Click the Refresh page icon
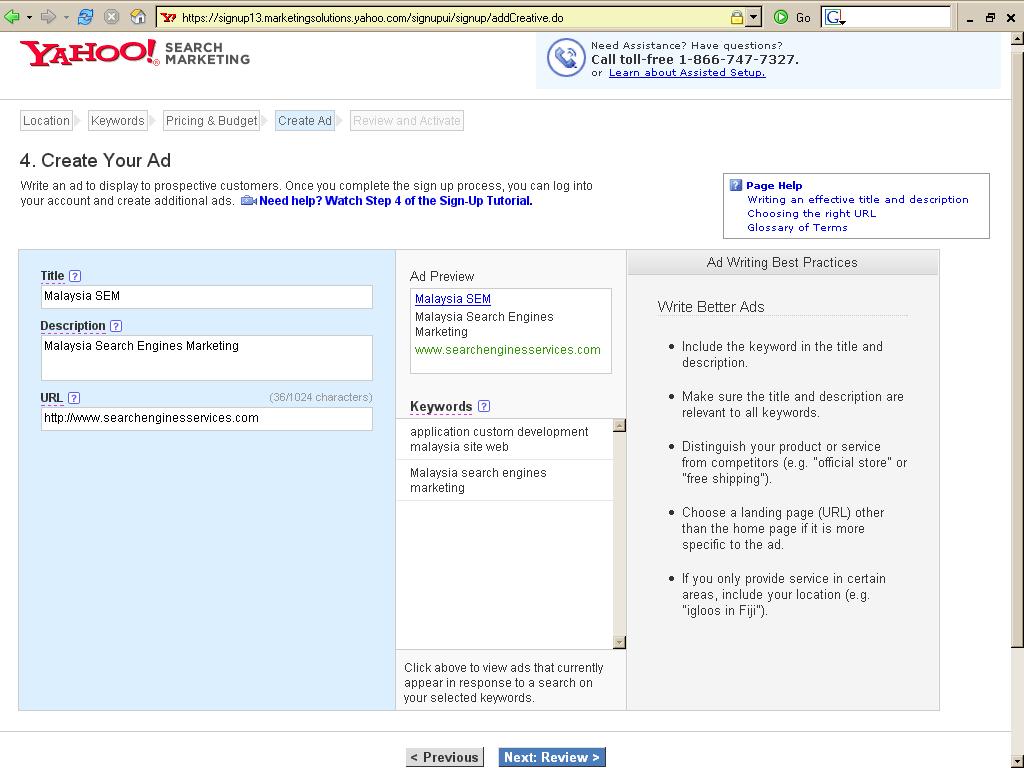Screen dimensions: 1024x768 coord(85,18)
